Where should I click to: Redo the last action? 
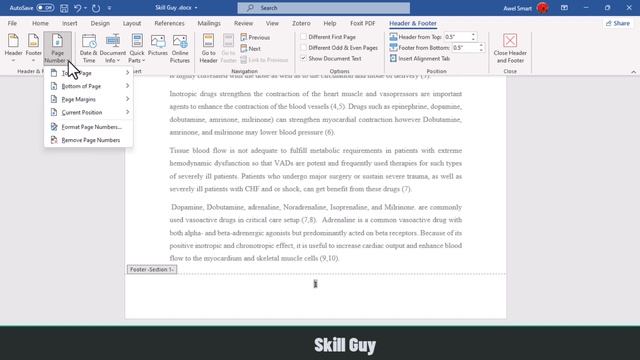[x=96, y=8]
